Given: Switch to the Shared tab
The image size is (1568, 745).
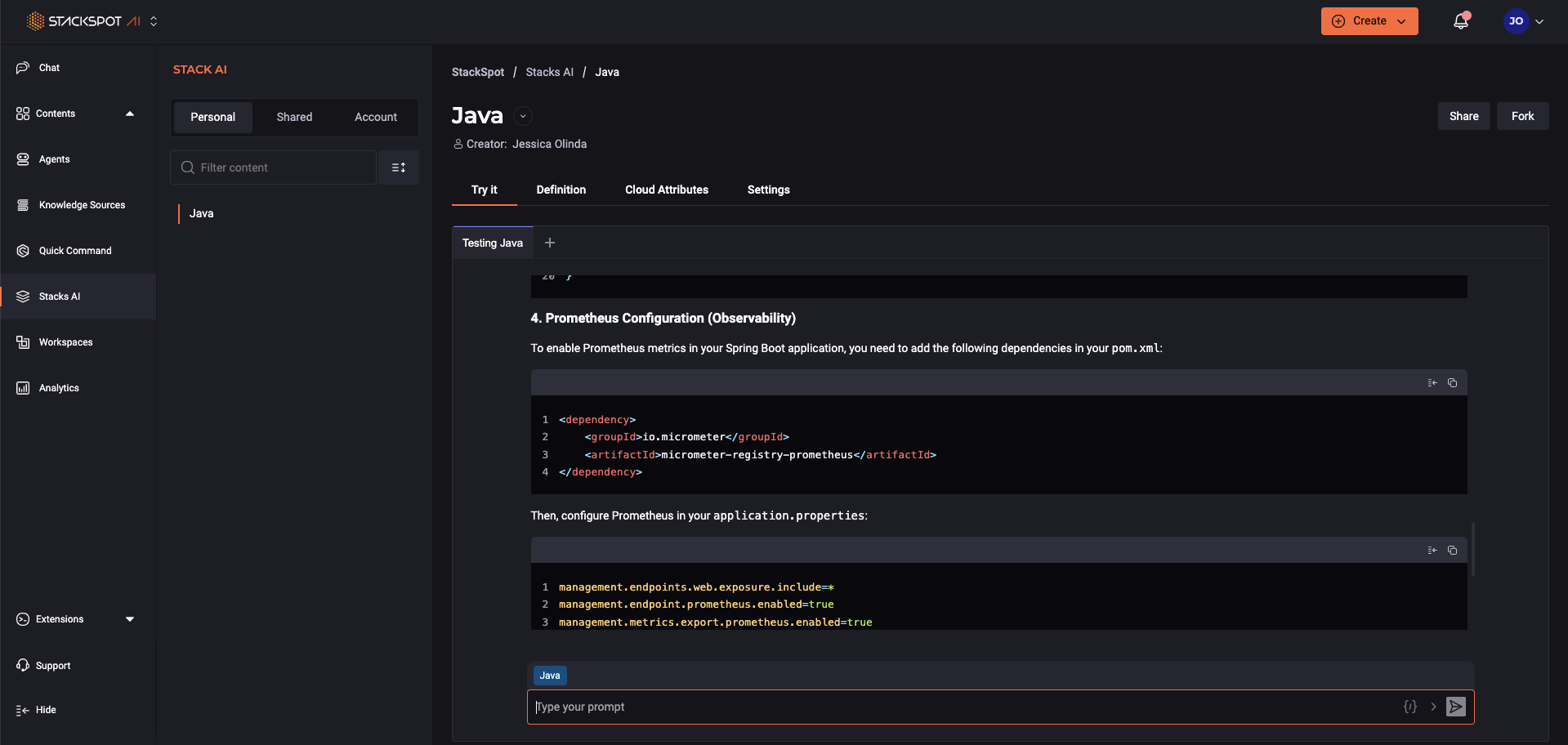Looking at the screenshot, I should (x=294, y=117).
